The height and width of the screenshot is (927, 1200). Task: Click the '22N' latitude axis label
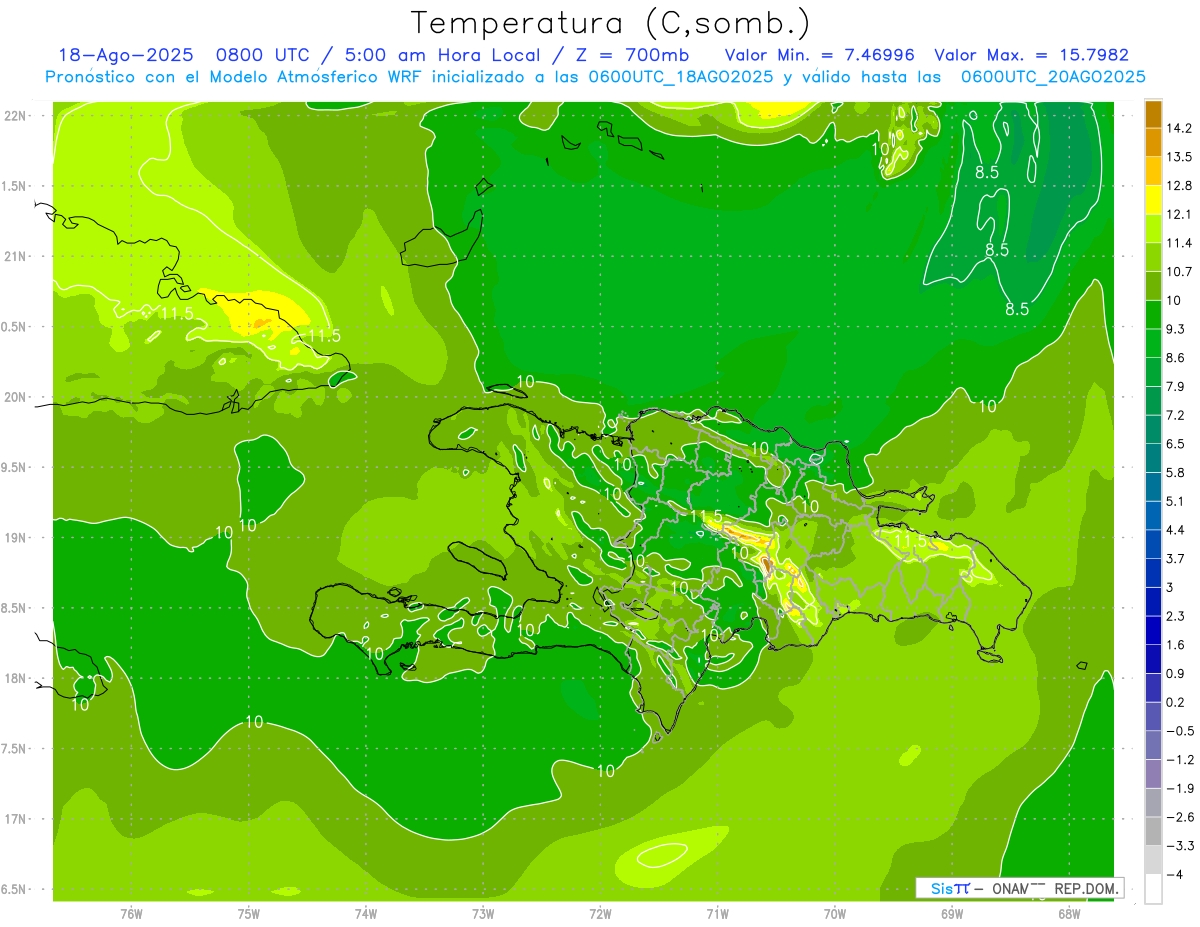[x=15, y=116]
